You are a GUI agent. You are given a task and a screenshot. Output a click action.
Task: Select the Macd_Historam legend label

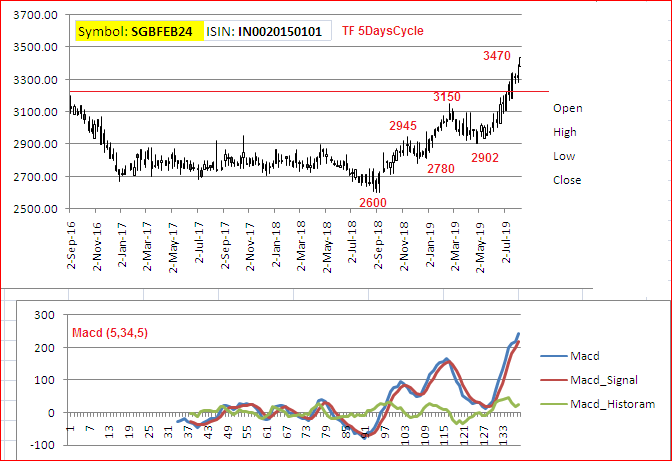612,404
